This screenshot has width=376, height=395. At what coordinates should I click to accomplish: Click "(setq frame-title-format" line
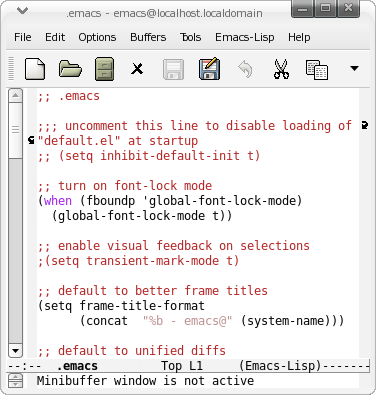pyautogui.click(x=121, y=306)
